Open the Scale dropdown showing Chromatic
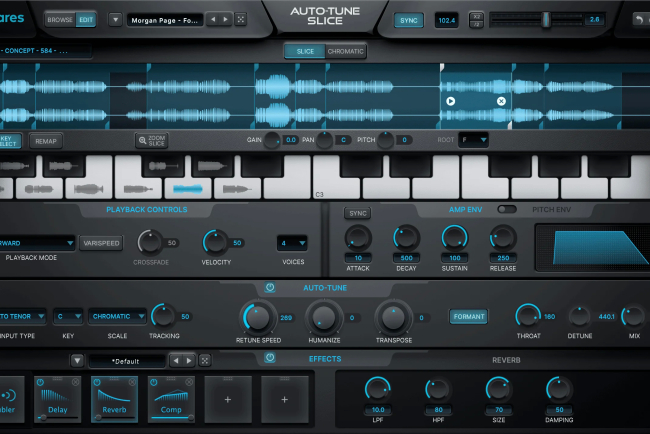Viewport: 650px width, 434px height. (x=117, y=316)
